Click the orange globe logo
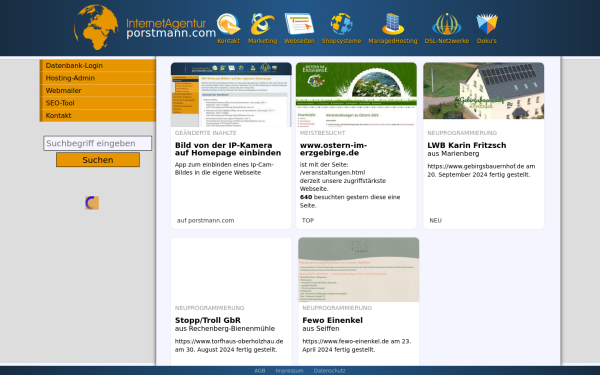Viewport: 600px width, 375px height. click(x=96, y=27)
